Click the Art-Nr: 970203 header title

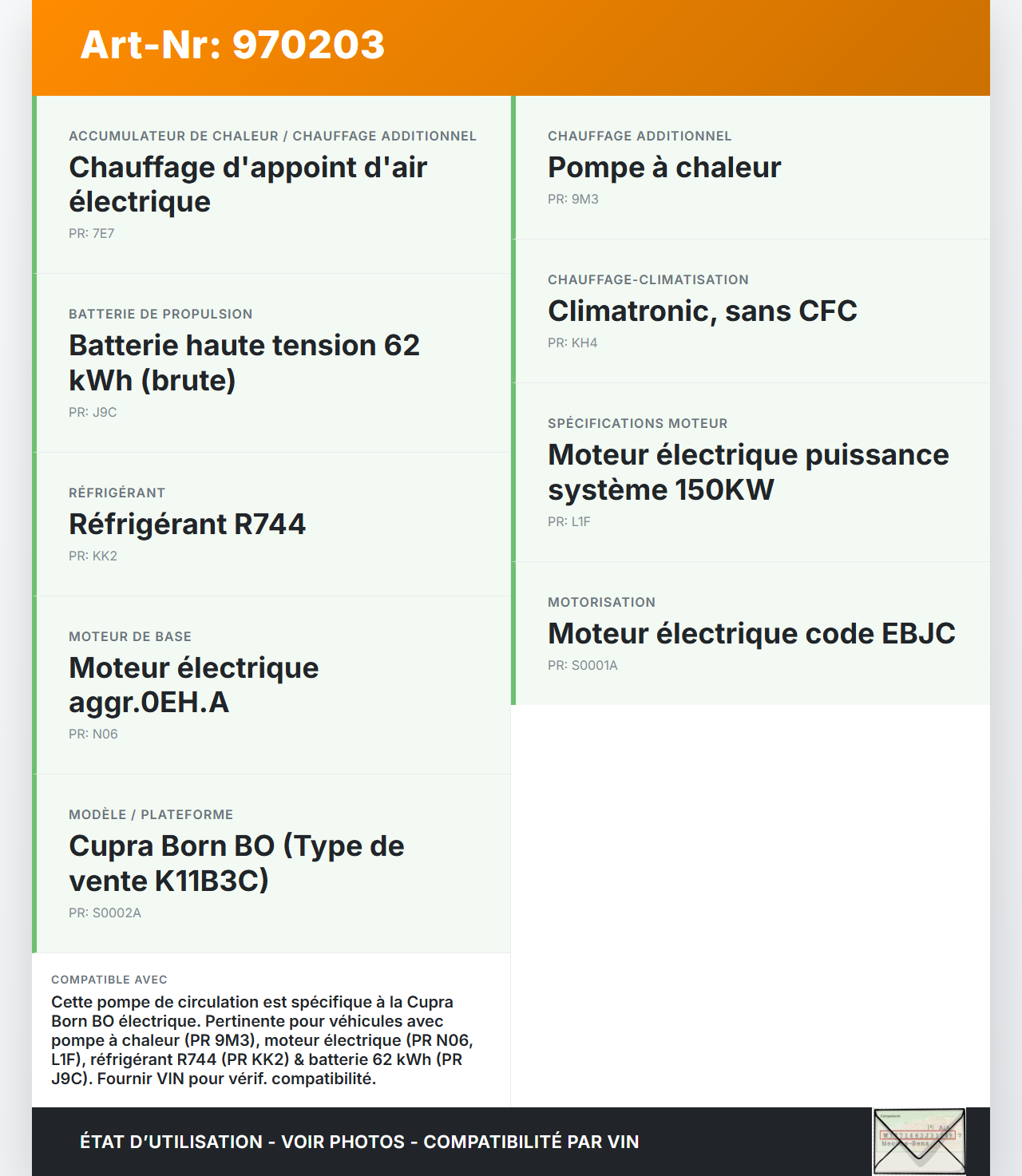(x=232, y=45)
